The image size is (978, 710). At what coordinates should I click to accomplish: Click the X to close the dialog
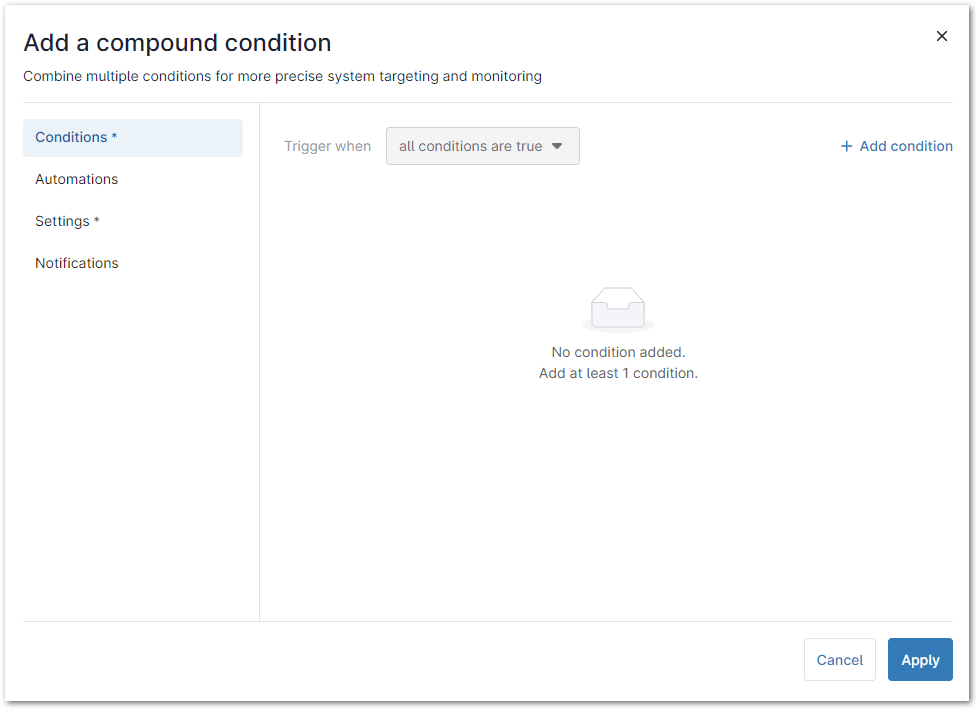pyautogui.click(x=941, y=35)
